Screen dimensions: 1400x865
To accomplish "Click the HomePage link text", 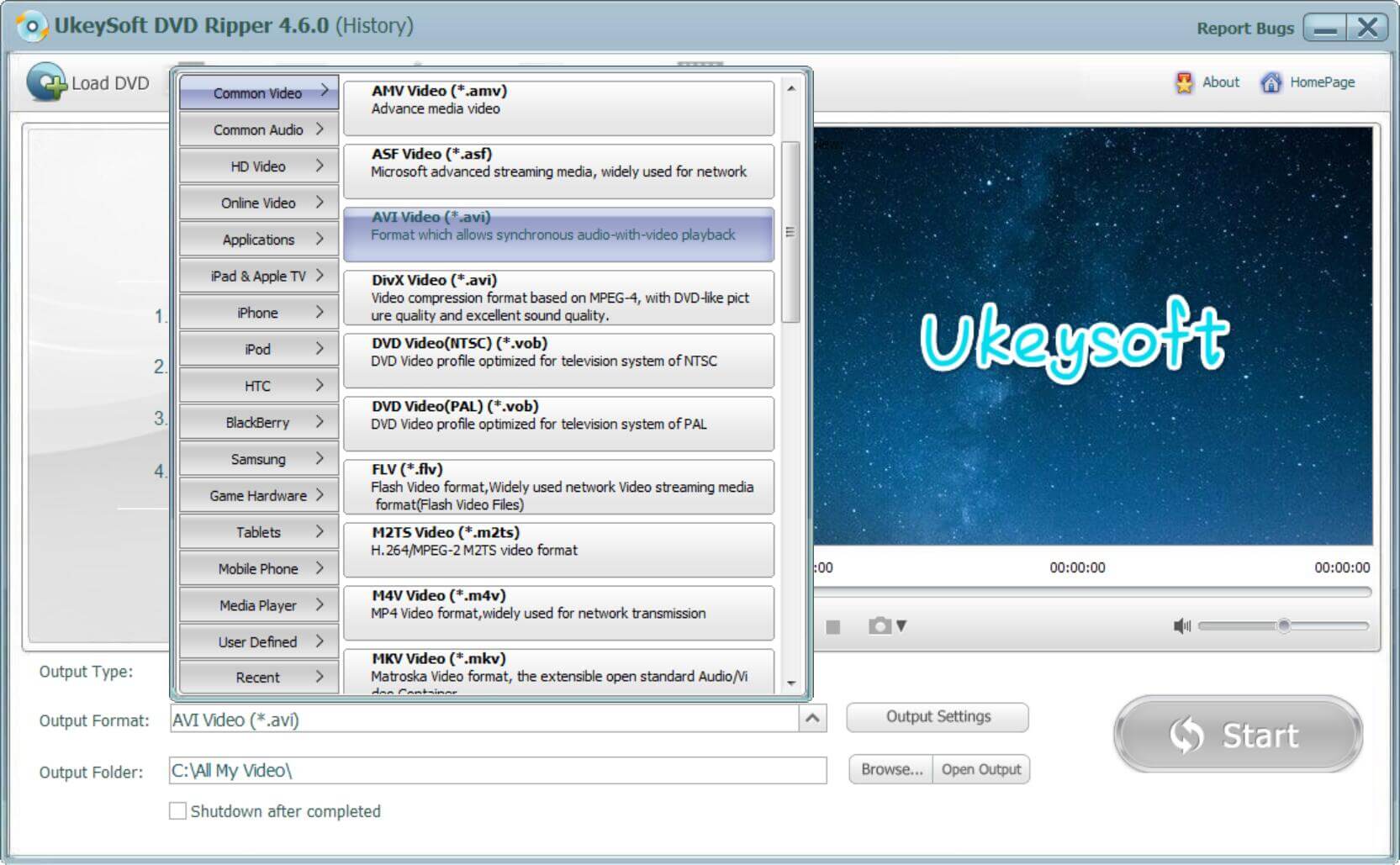I will point(1322,82).
